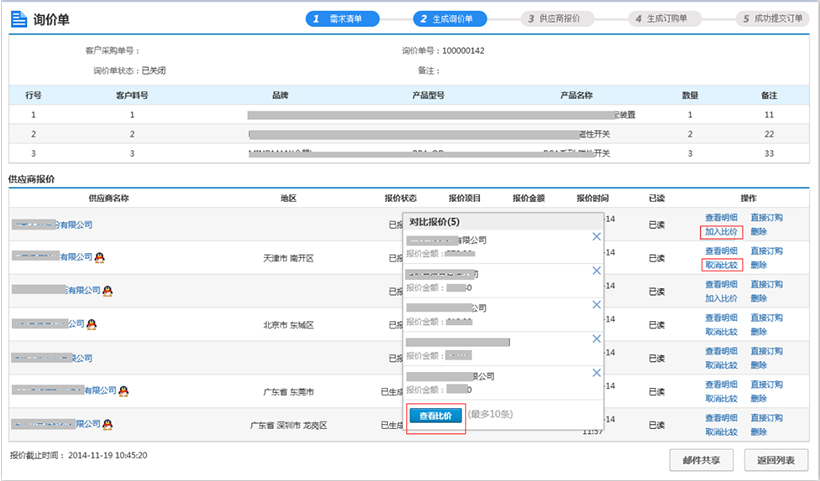Go to step 2 生成询价单
Screen dimensions: 820x481
[x=450, y=19]
